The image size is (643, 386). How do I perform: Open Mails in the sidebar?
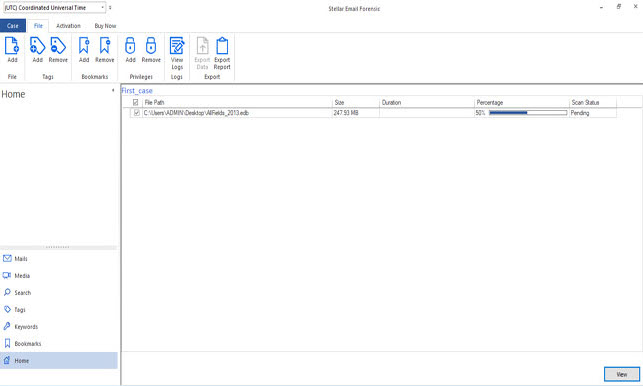[59, 258]
